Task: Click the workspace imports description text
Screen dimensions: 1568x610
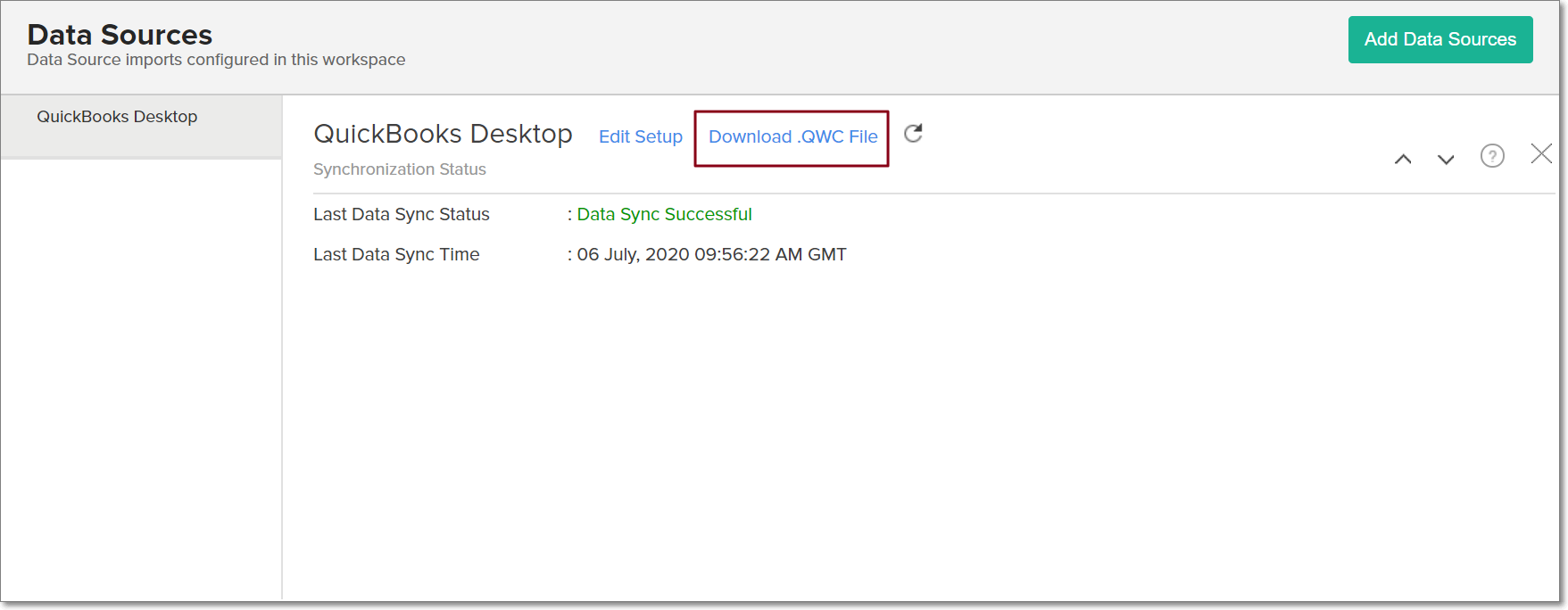Action: tap(216, 60)
